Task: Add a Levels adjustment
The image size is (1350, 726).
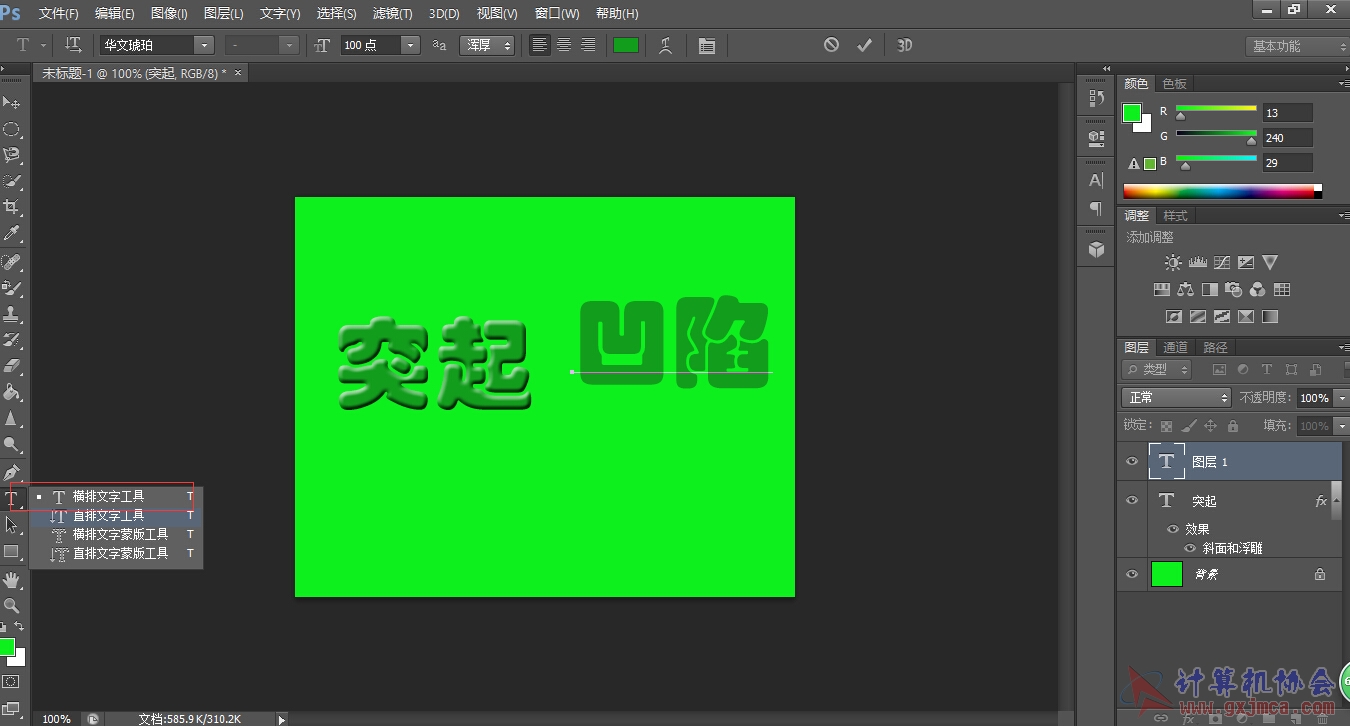Action: [1197, 262]
